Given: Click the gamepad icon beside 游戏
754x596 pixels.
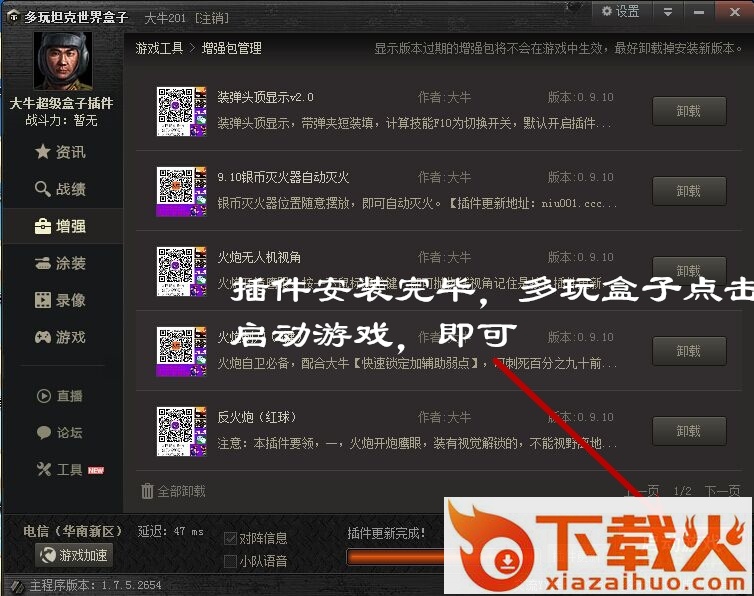Looking at the screenshot, I should click(43, 337).
